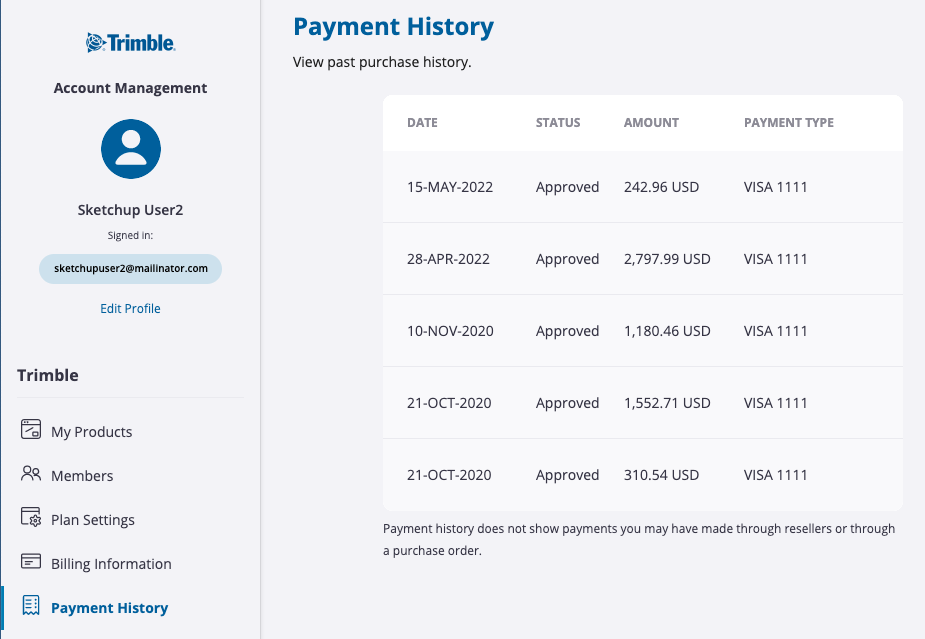Click Approved status in 10-NOV-2020 row
Screen dimensions: 925x639
568,331
